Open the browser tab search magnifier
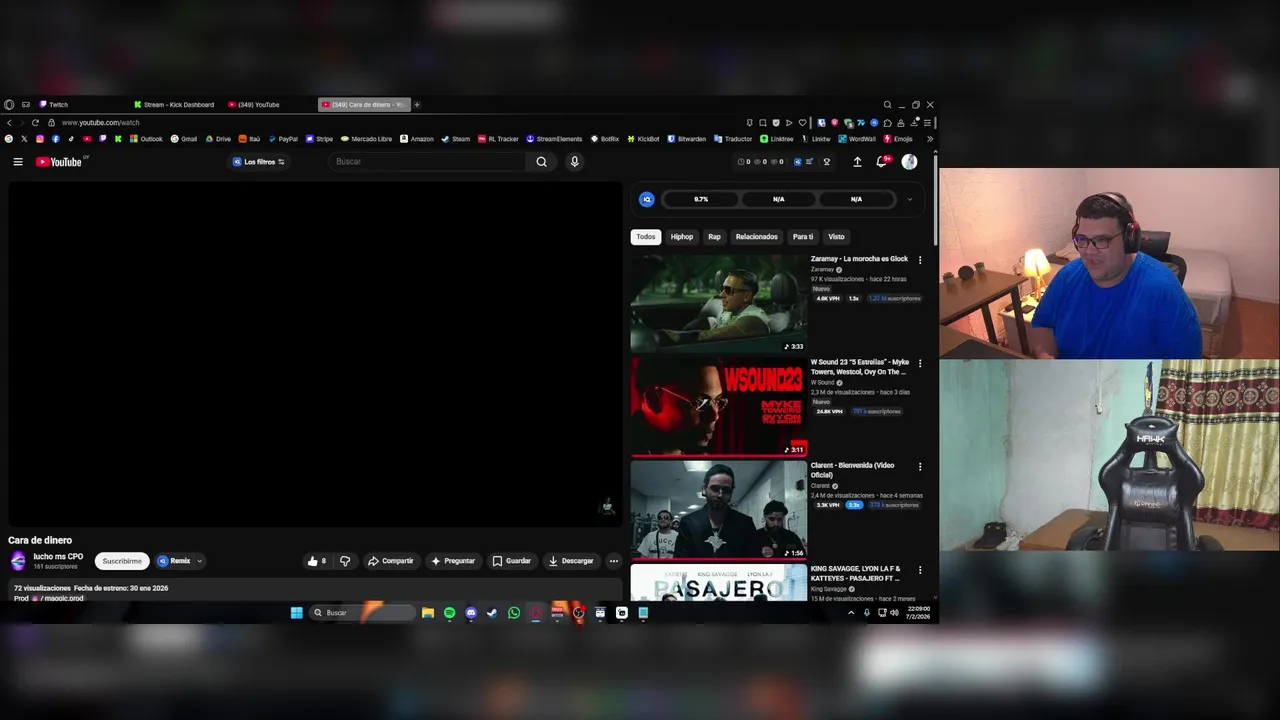Image resolution: width=1280 pixels, height=720 pixels. [x=887, y=105]
